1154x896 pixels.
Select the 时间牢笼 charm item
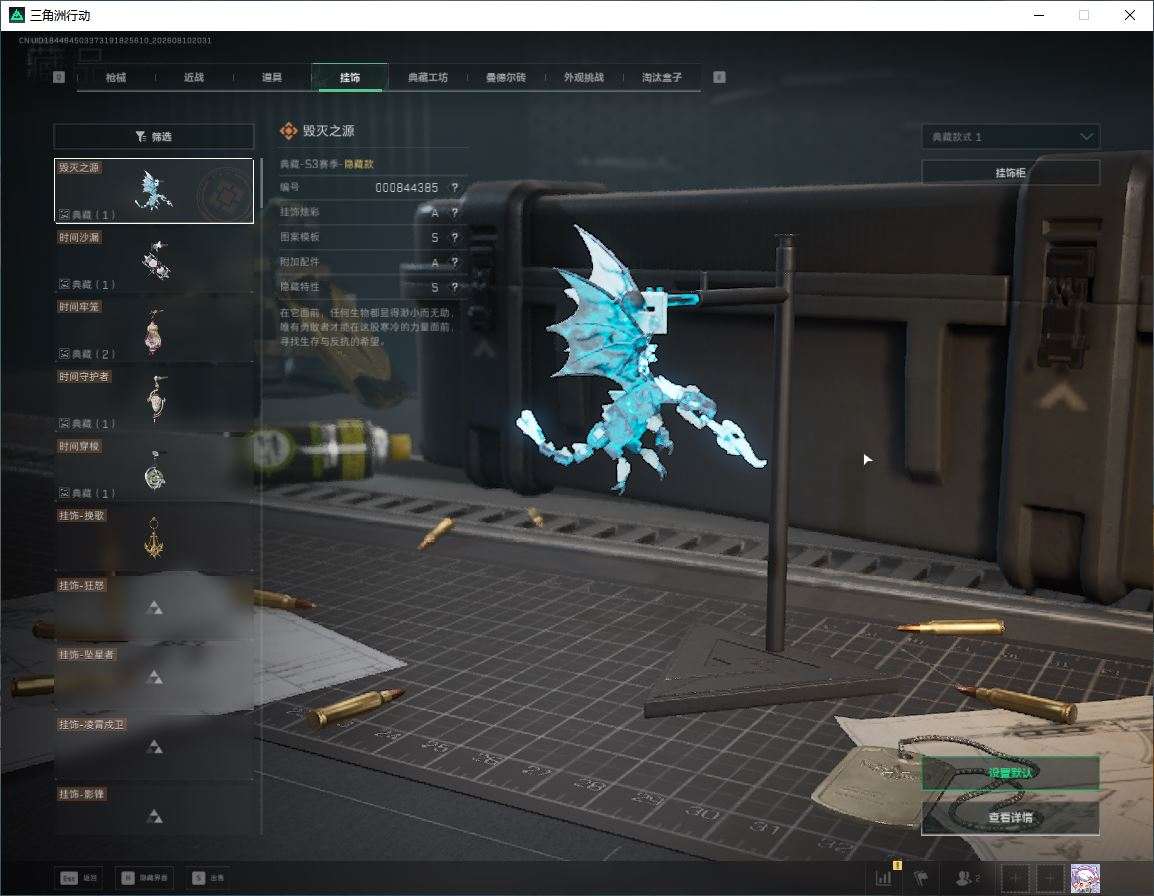click(x=154, y=330)
